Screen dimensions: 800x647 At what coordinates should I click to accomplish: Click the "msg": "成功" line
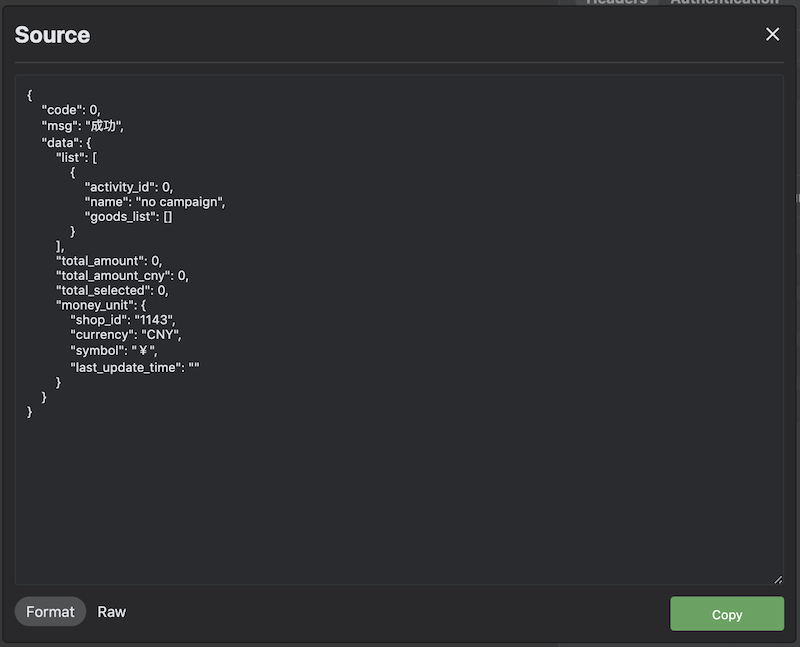click(82, 126)
